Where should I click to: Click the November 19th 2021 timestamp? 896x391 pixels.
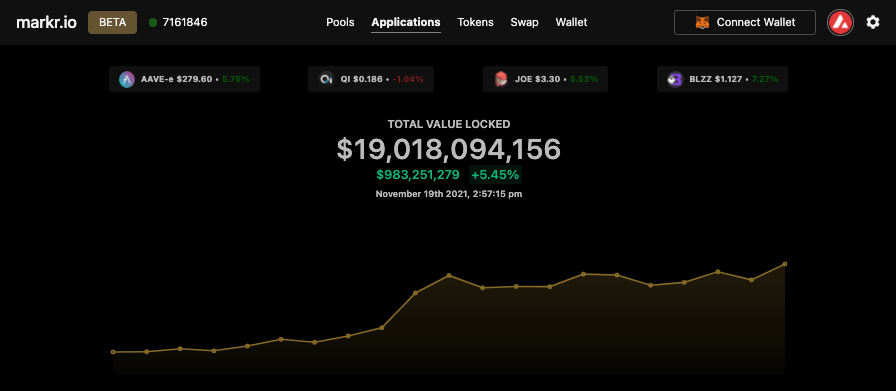coord(449,194)
